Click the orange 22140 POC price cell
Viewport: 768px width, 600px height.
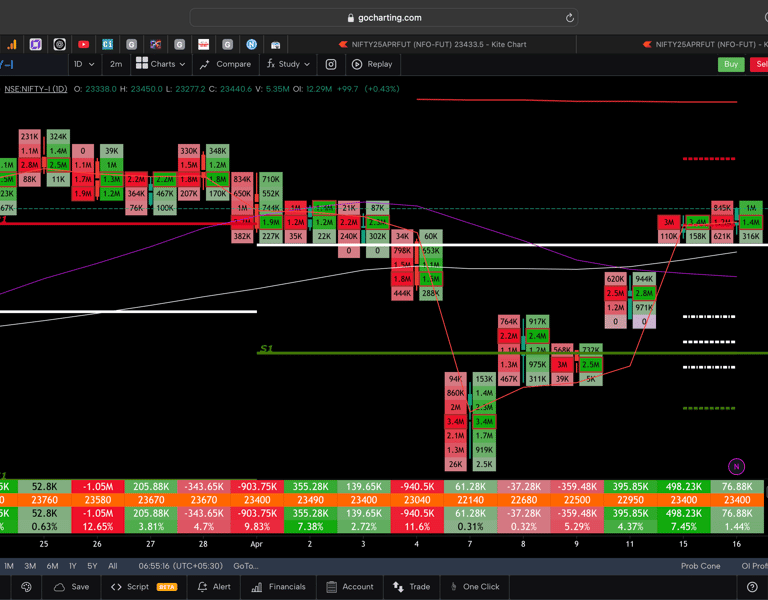coord(470,500)
